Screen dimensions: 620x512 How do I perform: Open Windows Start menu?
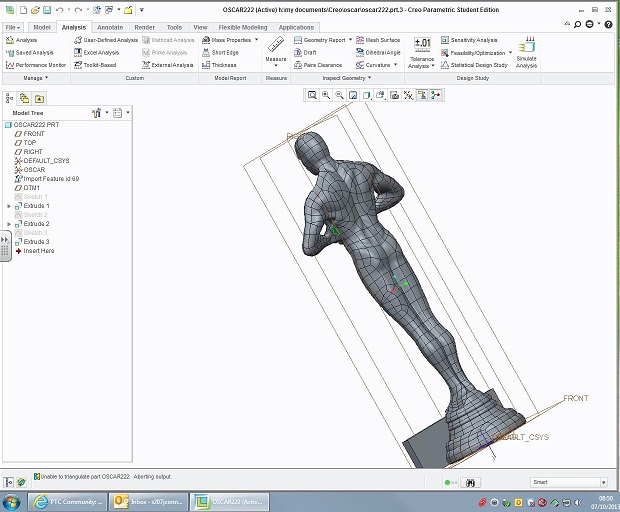(x=11, y=503)
